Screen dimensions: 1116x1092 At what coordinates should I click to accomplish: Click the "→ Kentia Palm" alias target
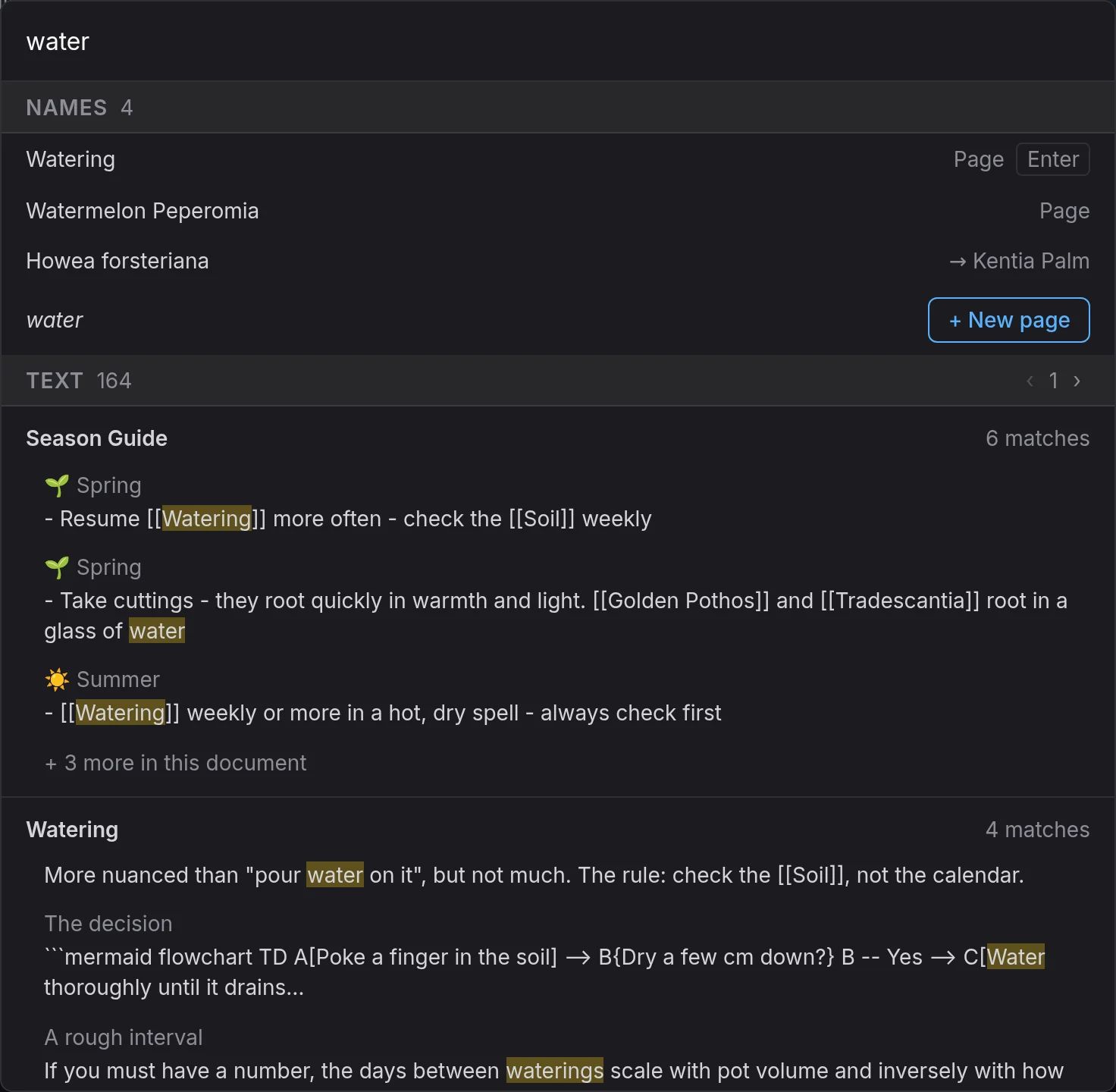(1019, 261)
